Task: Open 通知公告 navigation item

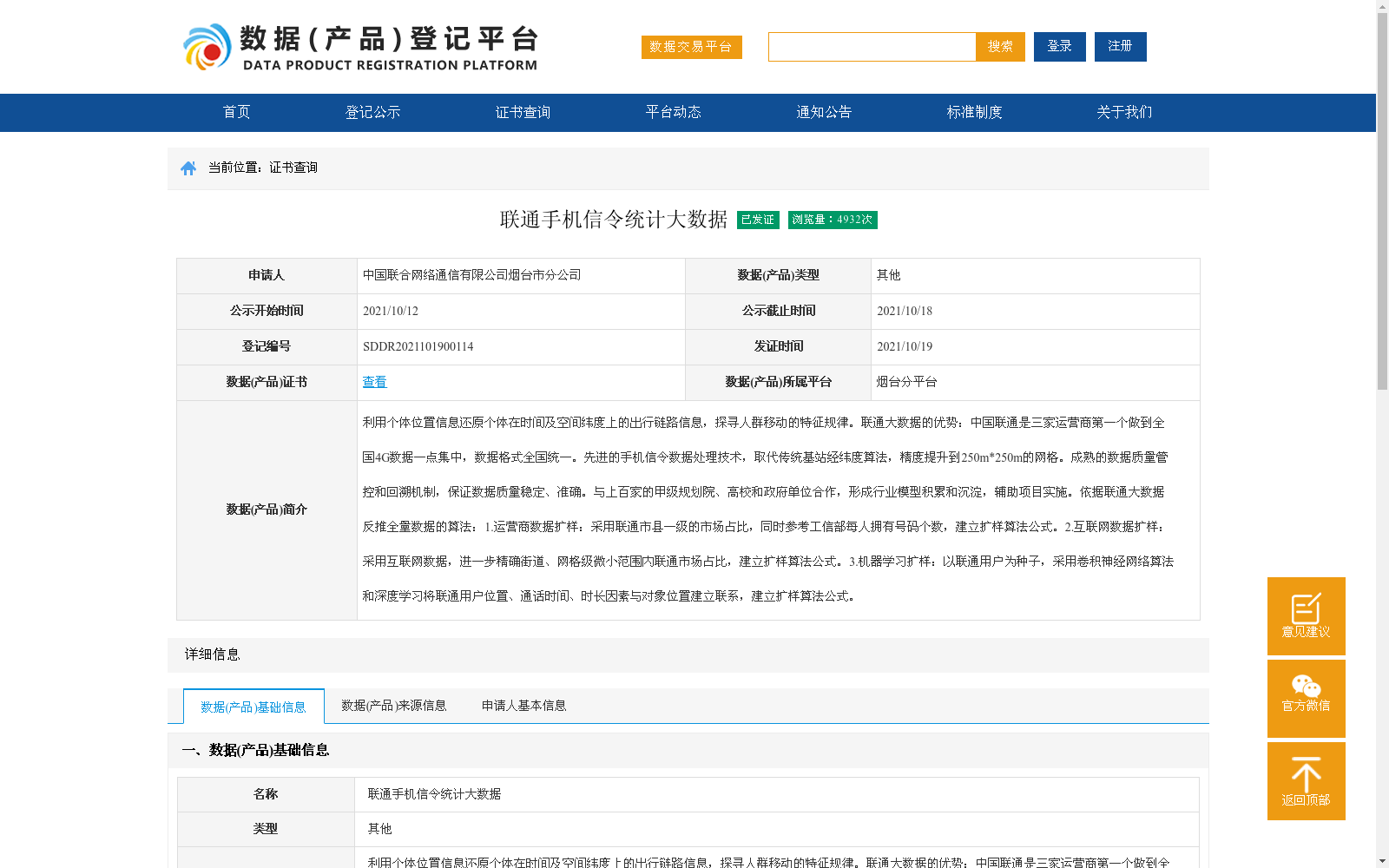Action: click(824, 112)
